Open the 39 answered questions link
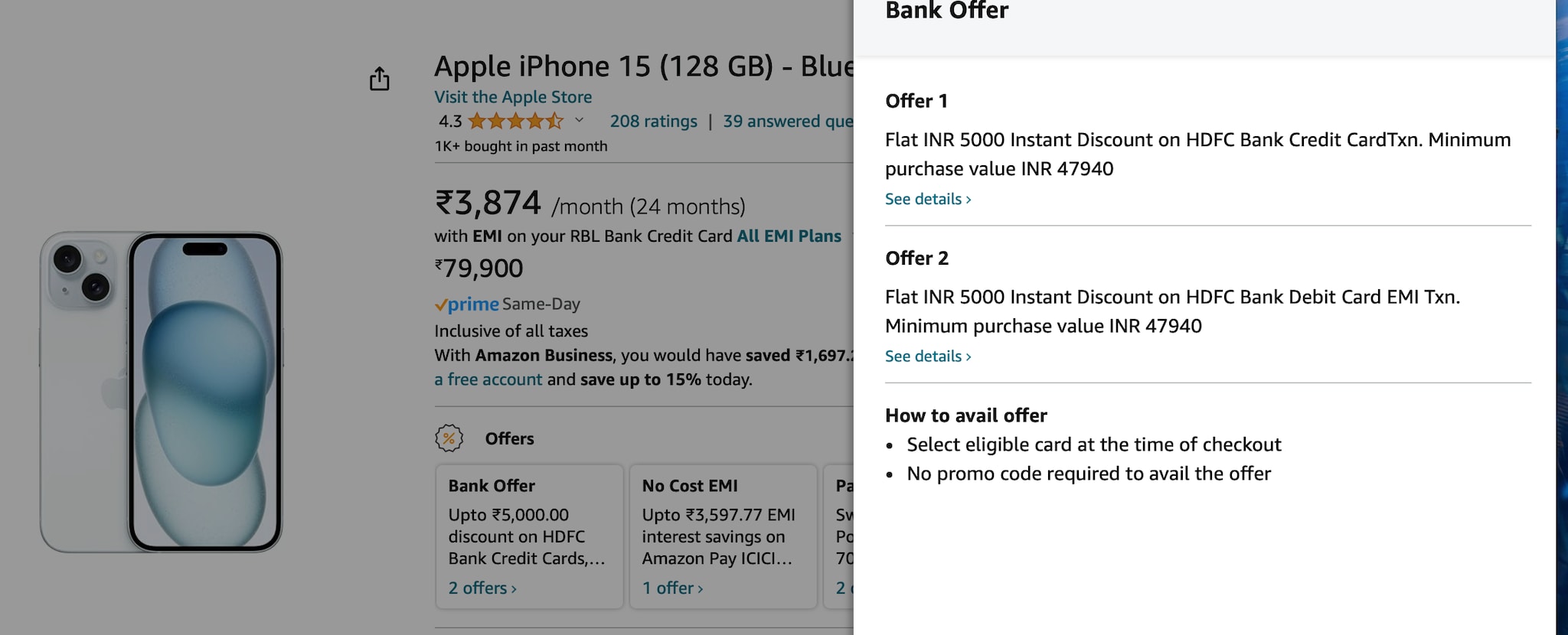The height and width of the screenshot is (635, 1568). click(x=787, y=121)
